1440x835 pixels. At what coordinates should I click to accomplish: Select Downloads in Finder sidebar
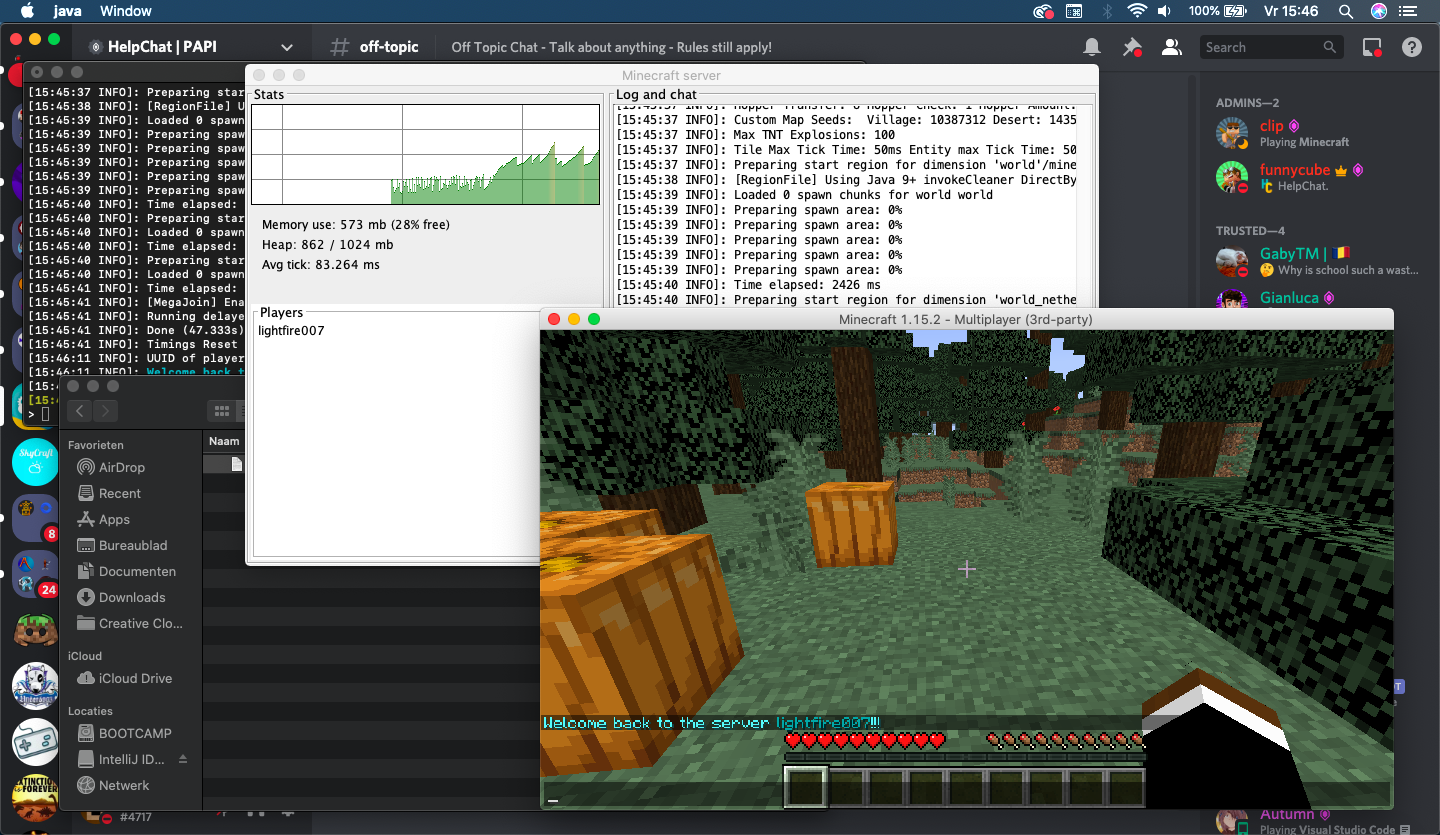[x=132, y=597]
